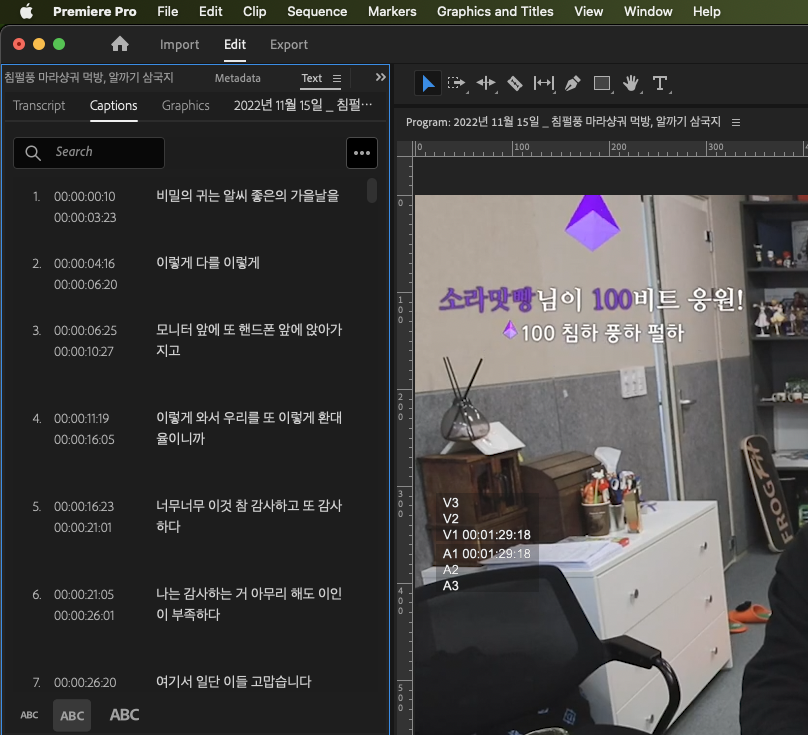Select small ABC caption text size

(x=29, y=715)
